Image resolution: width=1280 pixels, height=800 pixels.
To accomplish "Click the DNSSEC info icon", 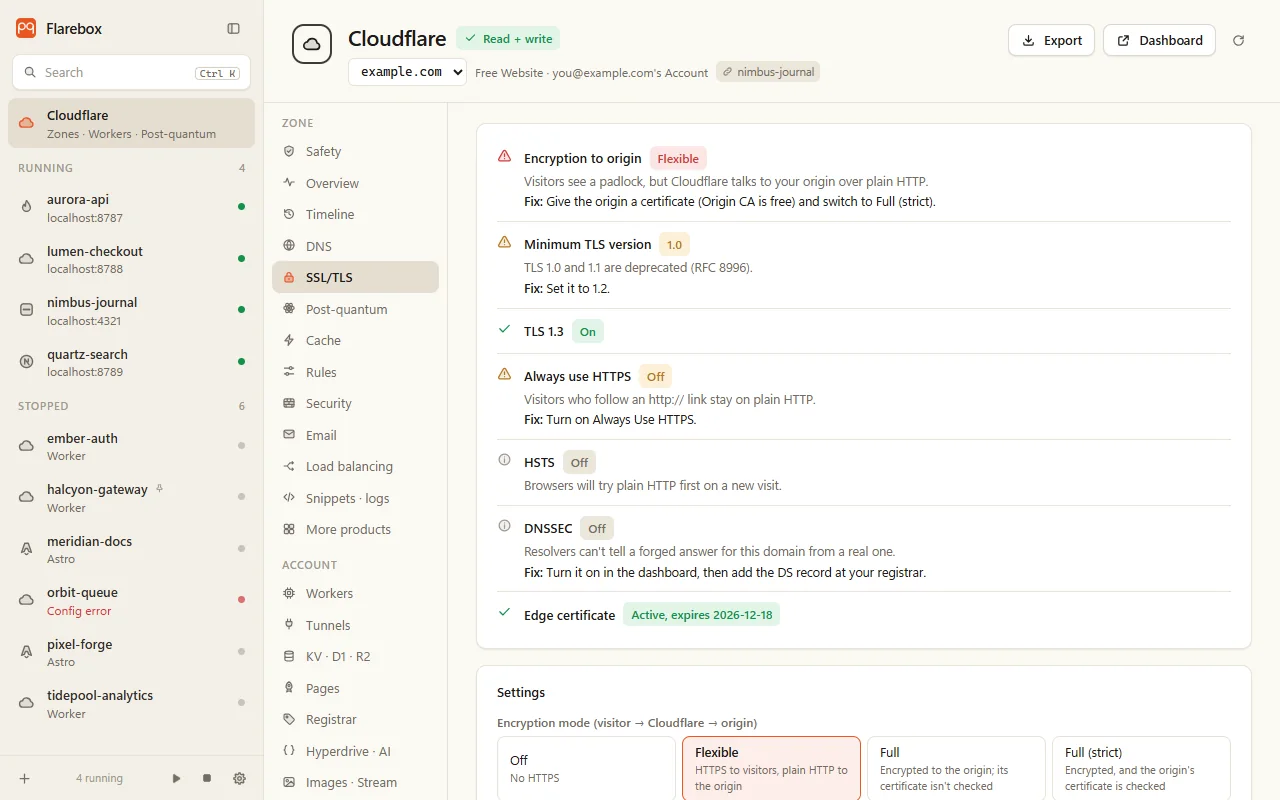I will tap(505, 526).
